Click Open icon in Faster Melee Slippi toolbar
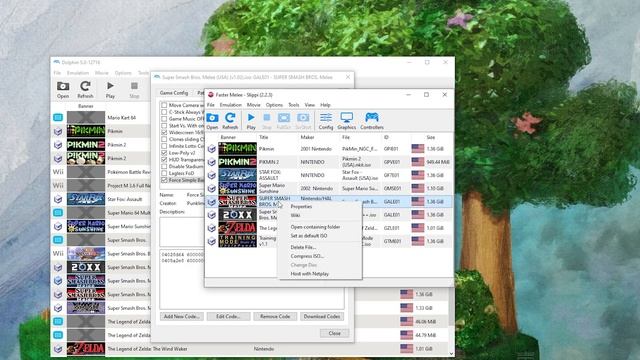The image size is (640, 360). 212,121
